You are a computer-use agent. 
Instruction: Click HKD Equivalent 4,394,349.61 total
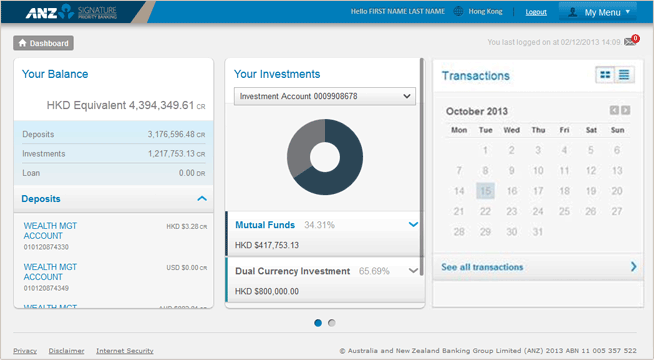coord(126,105)
